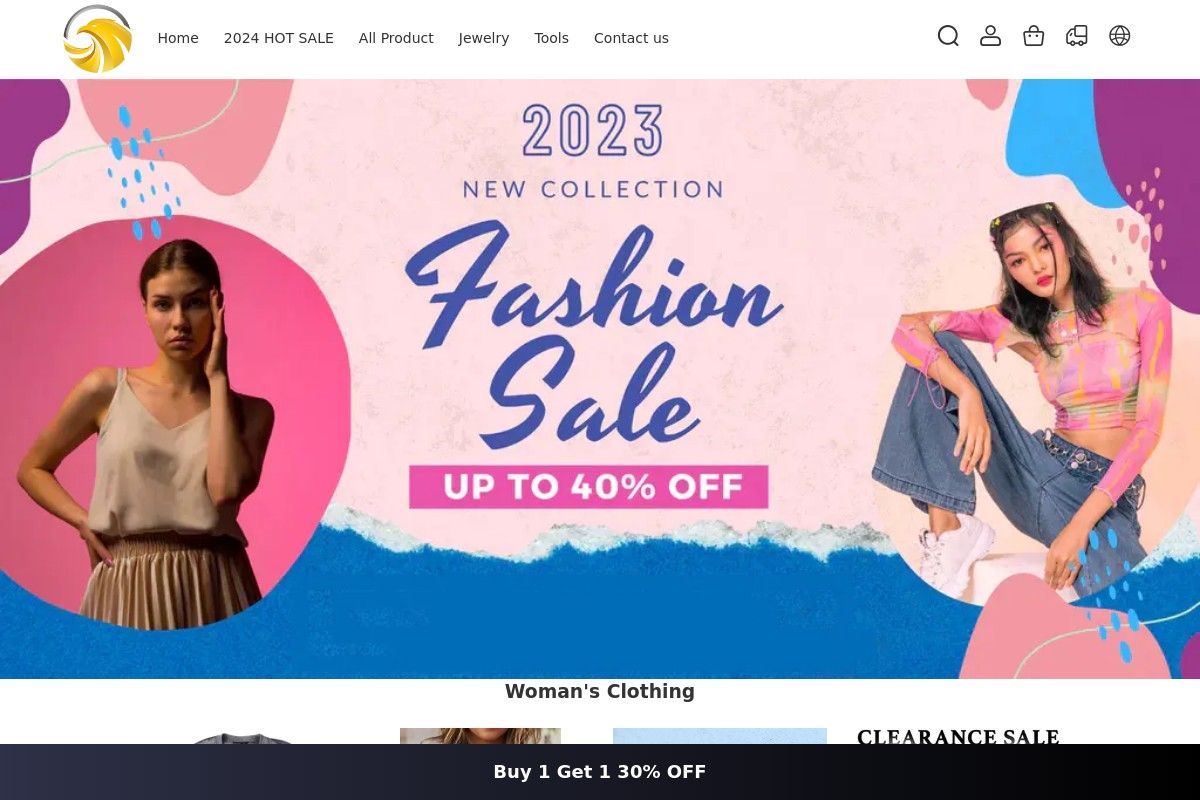
Task: Open the gray t-shirt product thumbnail
Action: [240, 738]
